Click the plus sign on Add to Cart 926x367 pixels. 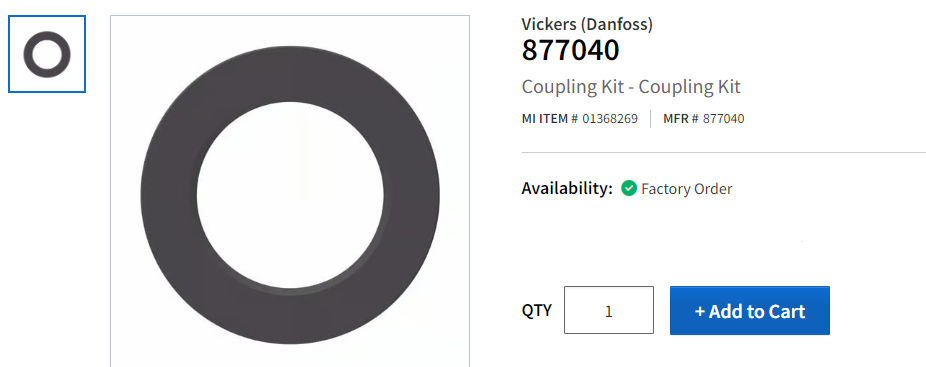[x=700, y=311]
